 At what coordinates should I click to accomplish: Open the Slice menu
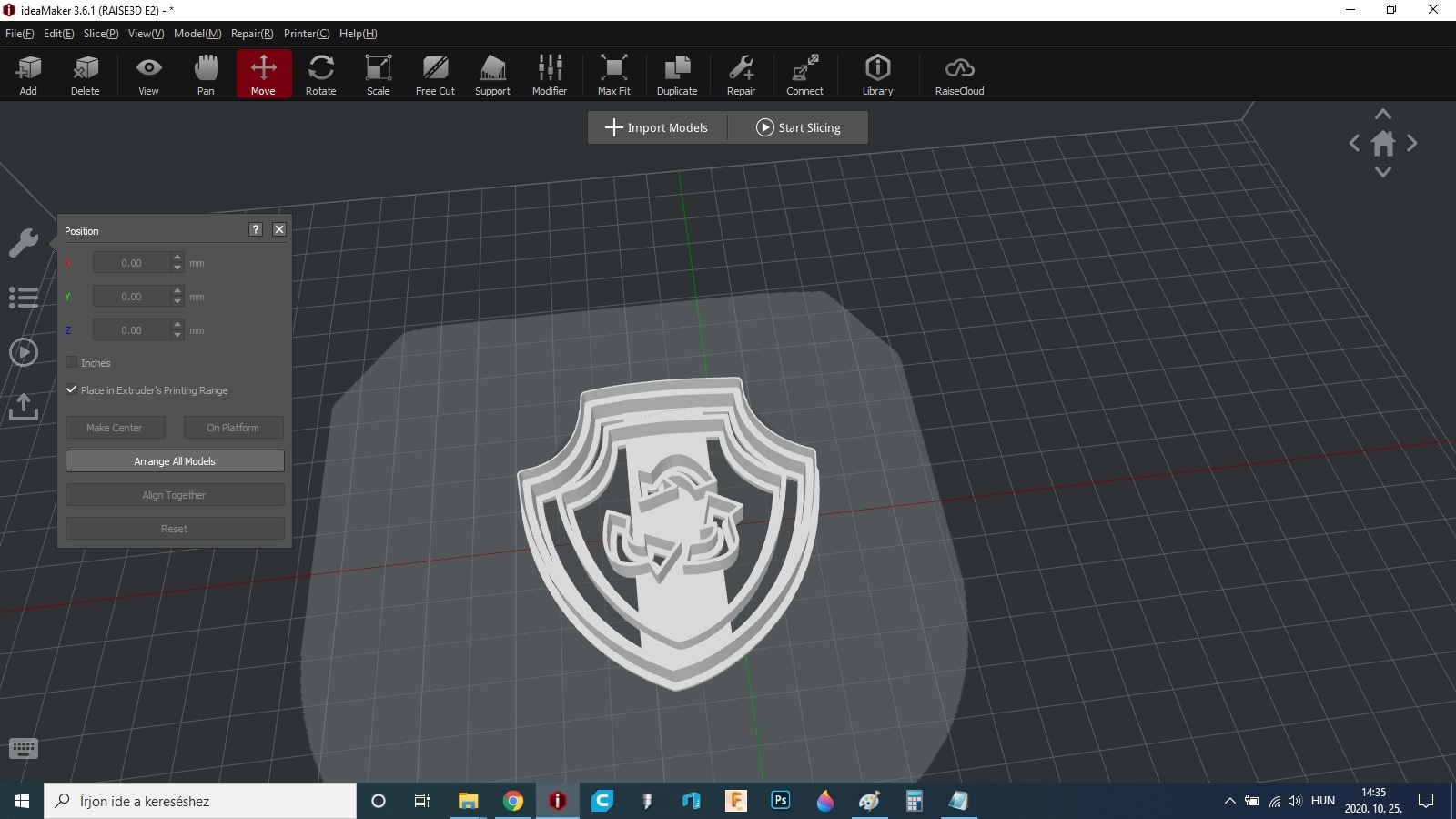(x=101, y=34)
